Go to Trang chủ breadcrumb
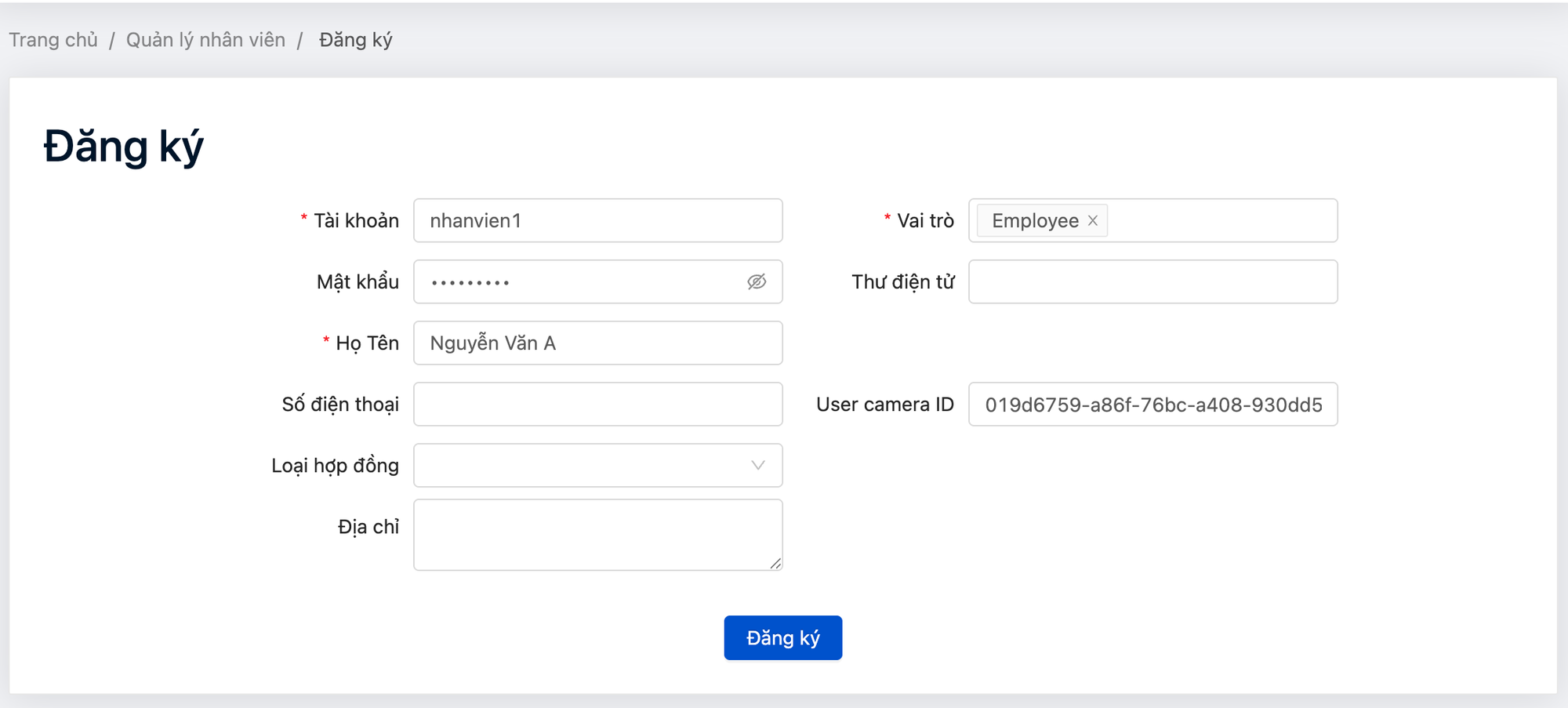The width and height of the screenshot is (1568, 708). click(x=53, y=40)
